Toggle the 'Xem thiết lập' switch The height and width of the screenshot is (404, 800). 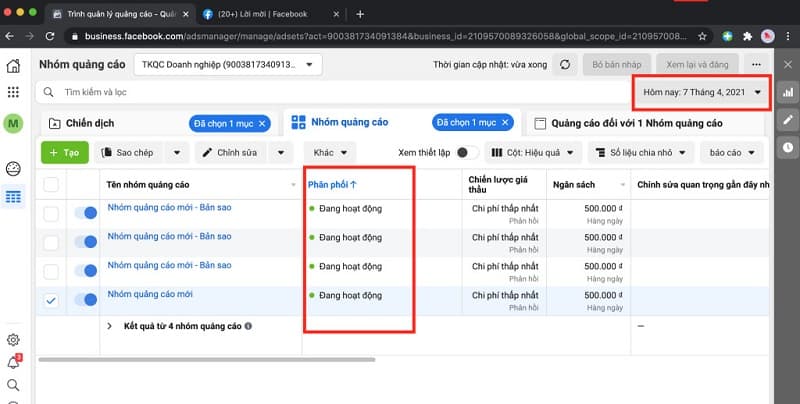[x=464, y=153]
